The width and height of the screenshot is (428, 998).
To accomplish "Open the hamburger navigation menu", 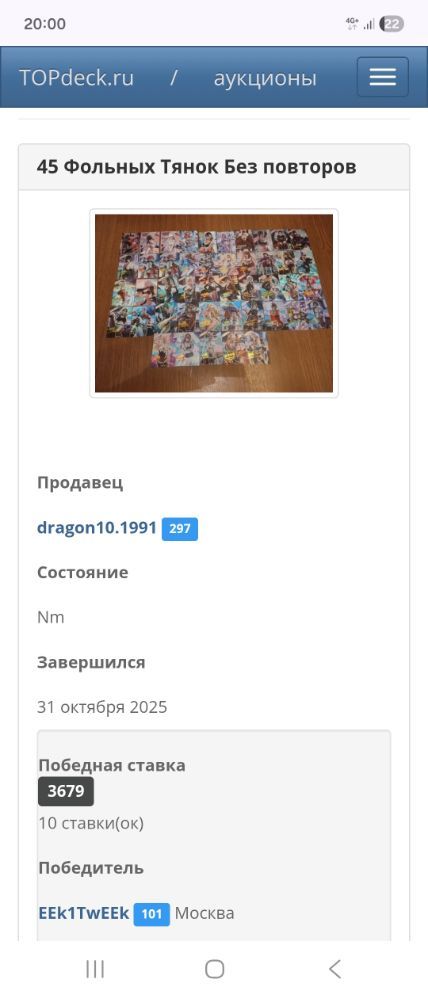I will [x=382, y=77].
